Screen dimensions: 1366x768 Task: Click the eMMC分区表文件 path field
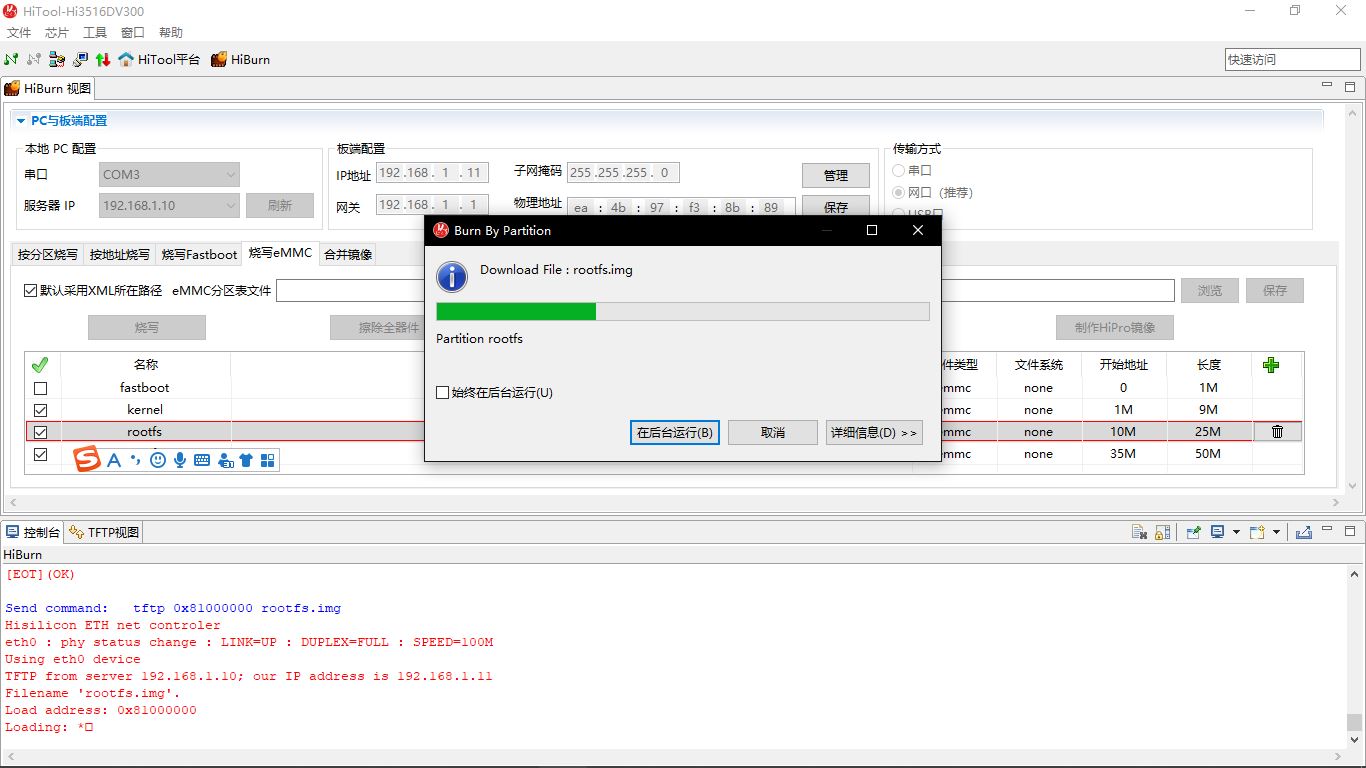(725, 290)
